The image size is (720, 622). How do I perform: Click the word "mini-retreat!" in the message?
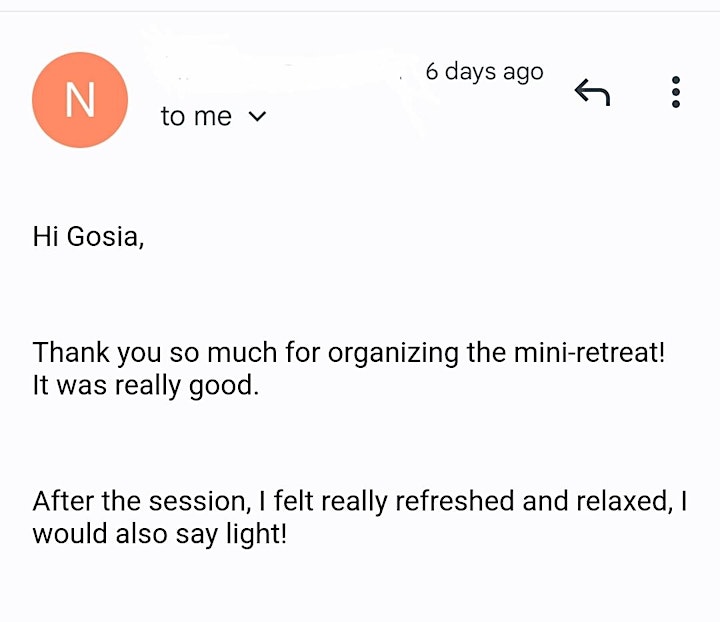(x=589, y=353)
